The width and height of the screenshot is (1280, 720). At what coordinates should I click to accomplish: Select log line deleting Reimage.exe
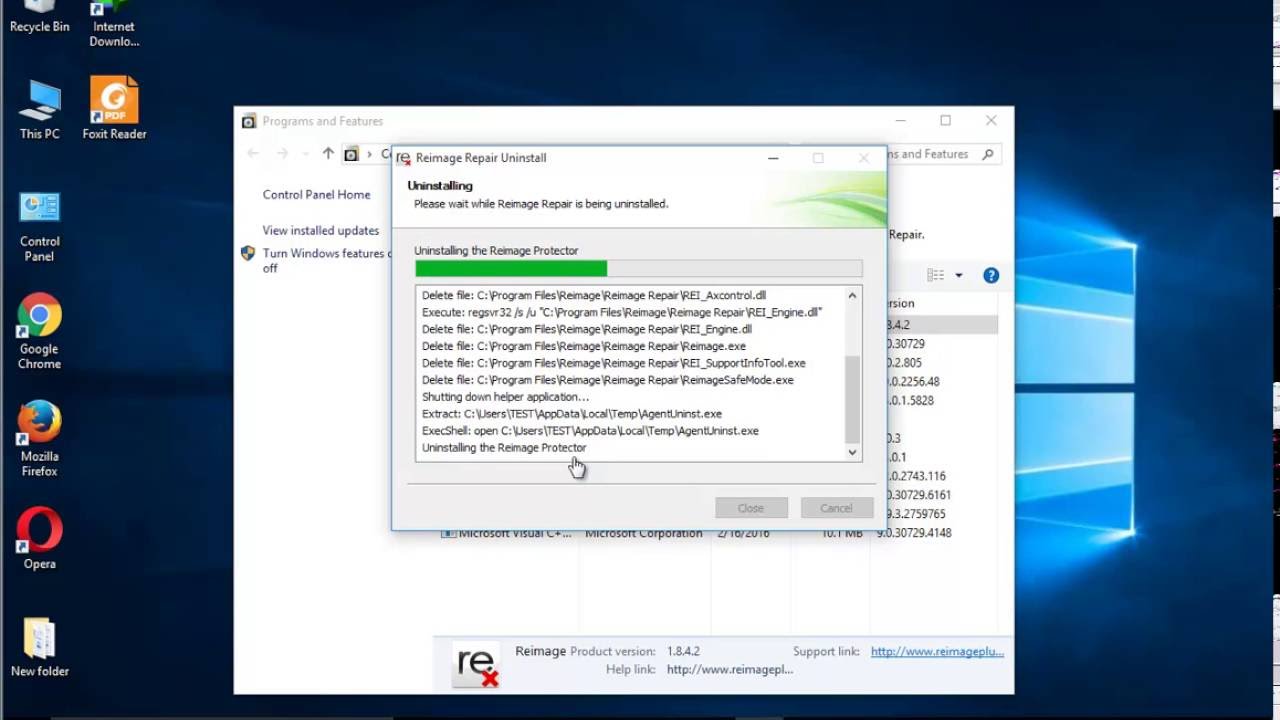[x=584, y=346]
